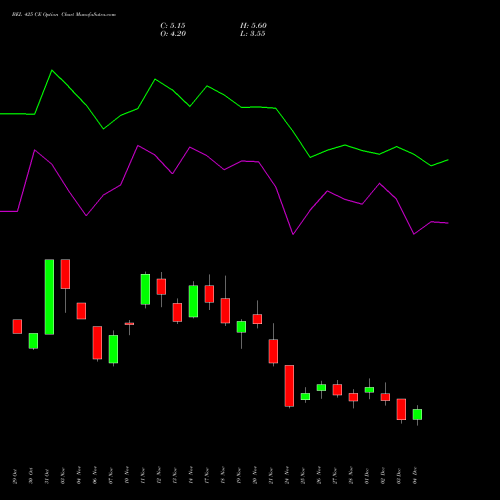The height and width of the screenshot is (500, 500).
Task: Select the large red candlestick for 24 Nov
Action: (289, 386)
